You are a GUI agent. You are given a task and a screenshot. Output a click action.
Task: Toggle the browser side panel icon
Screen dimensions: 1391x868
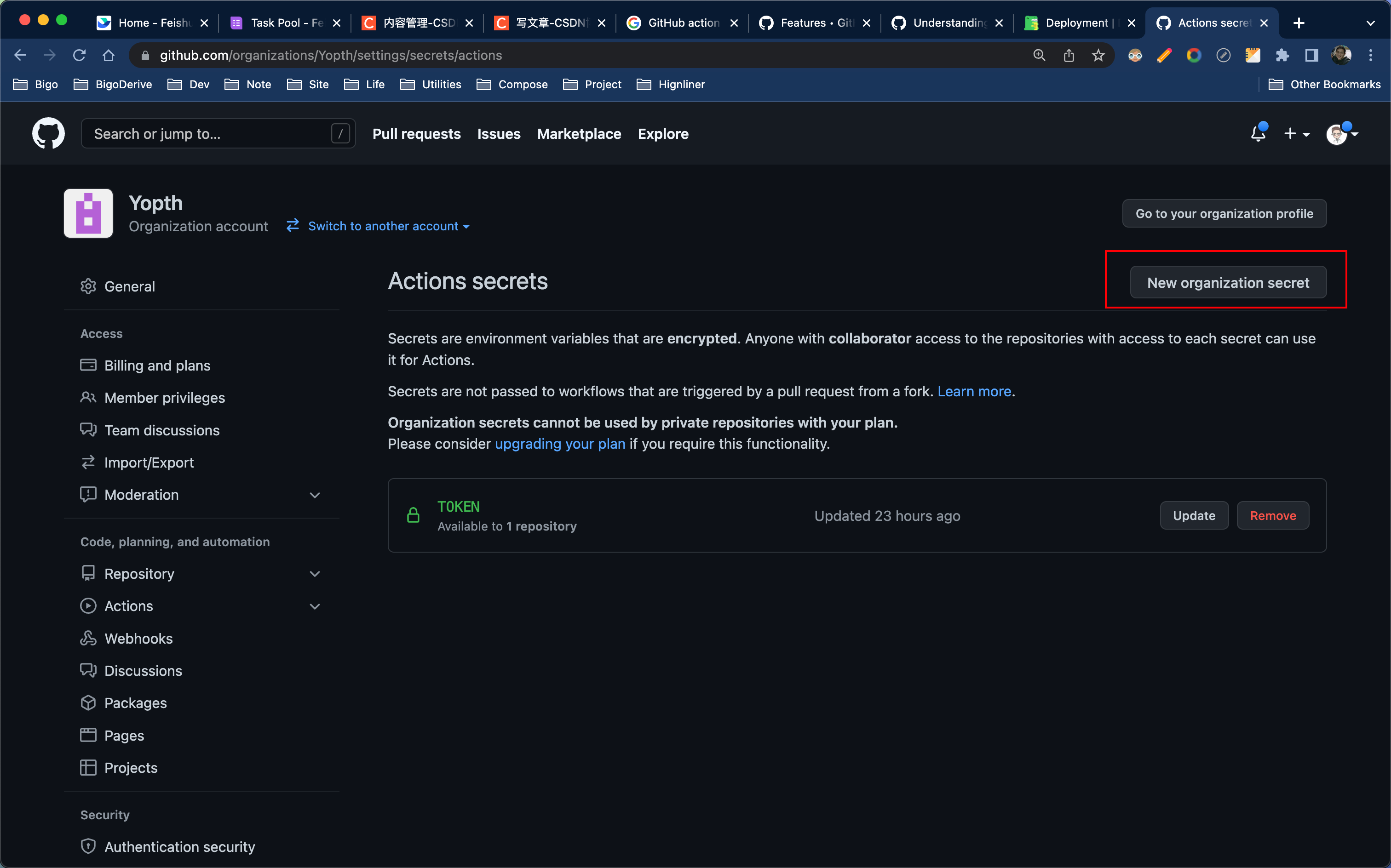point(1312,55)
